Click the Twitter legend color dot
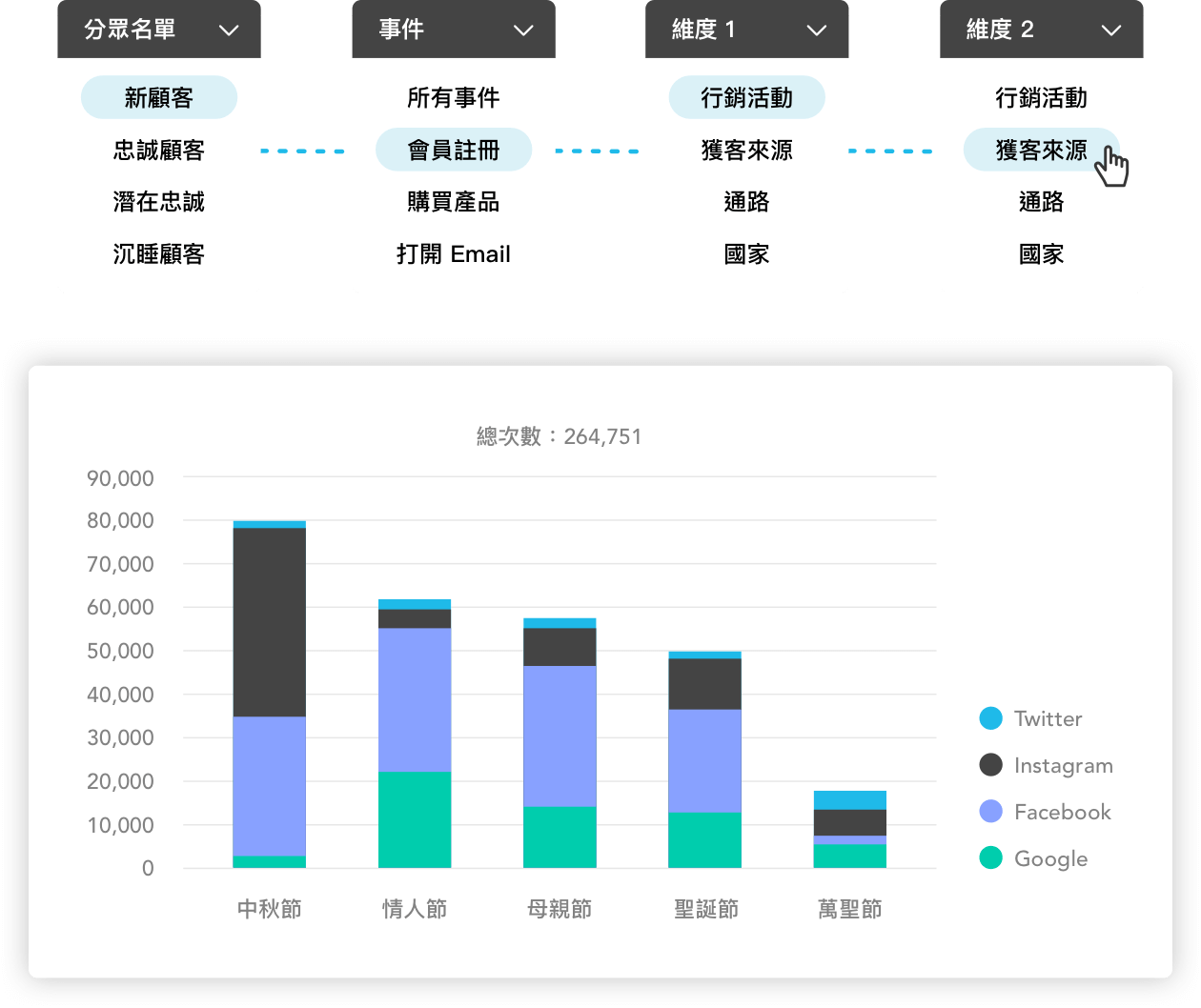1201x1008 pixels. tap(991, 718)
